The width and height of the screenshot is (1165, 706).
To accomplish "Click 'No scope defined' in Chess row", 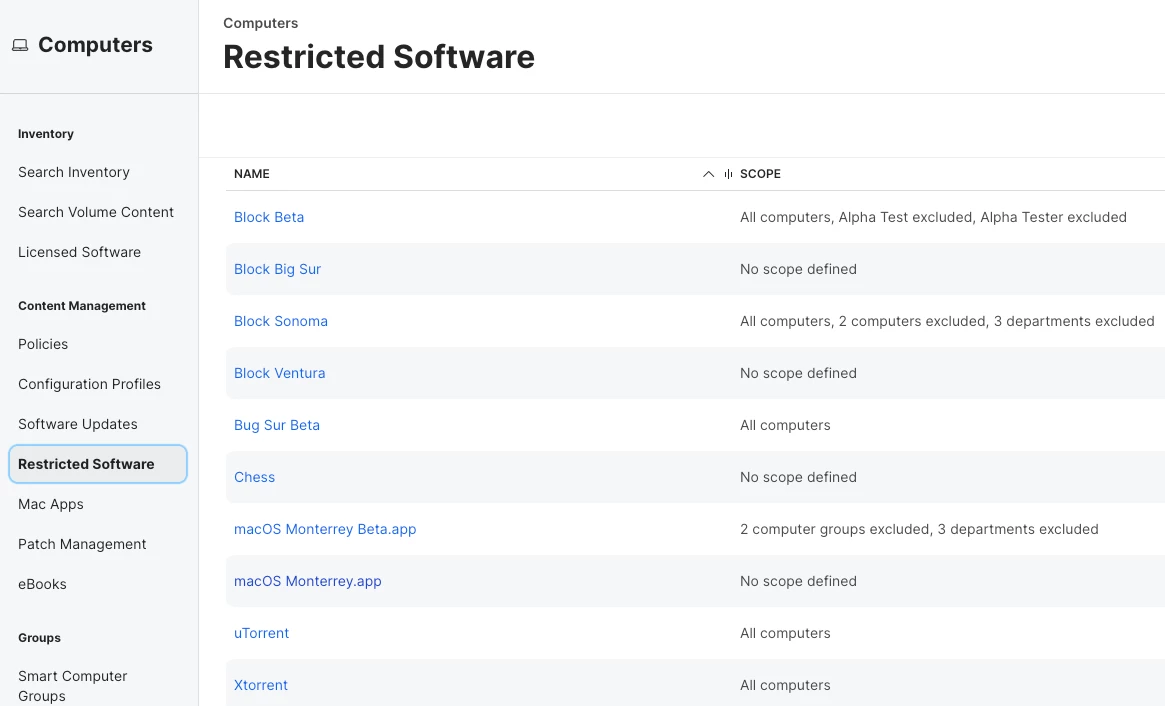I will pyautogui.click(x=798, y=477).
